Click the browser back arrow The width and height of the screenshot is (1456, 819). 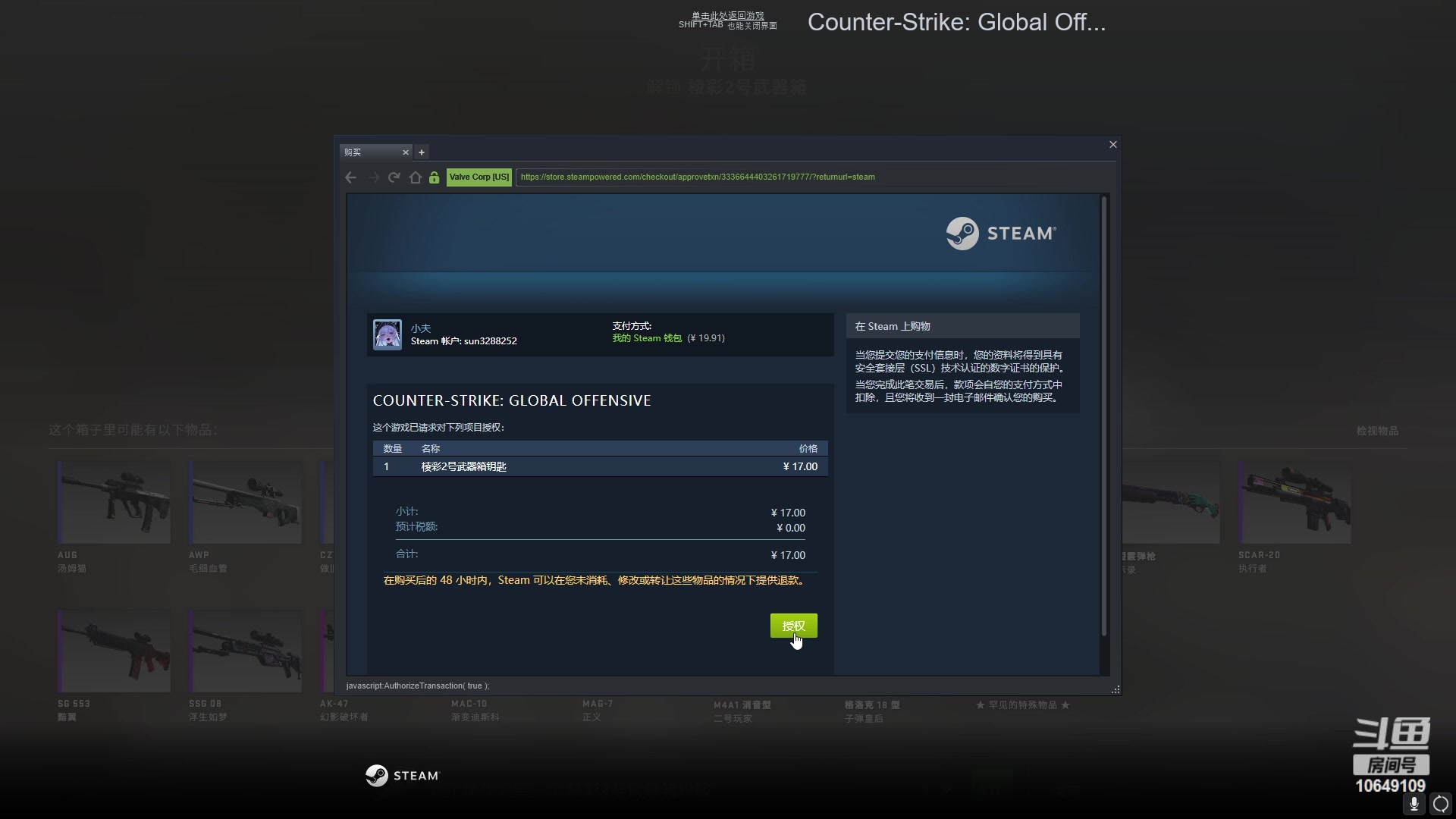click(x=350, y=177)
